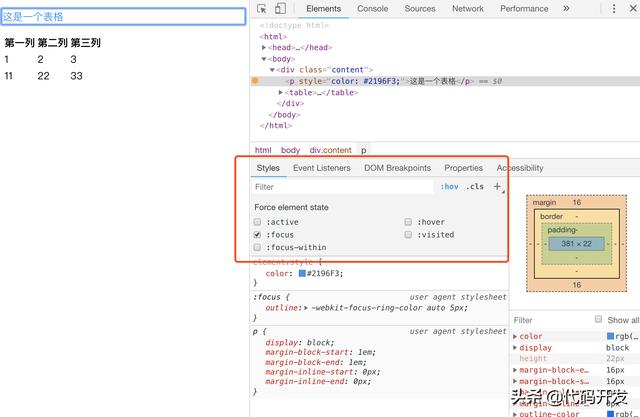
Task: Toggle the :hov element state button
Action: [x=449, y=186]
